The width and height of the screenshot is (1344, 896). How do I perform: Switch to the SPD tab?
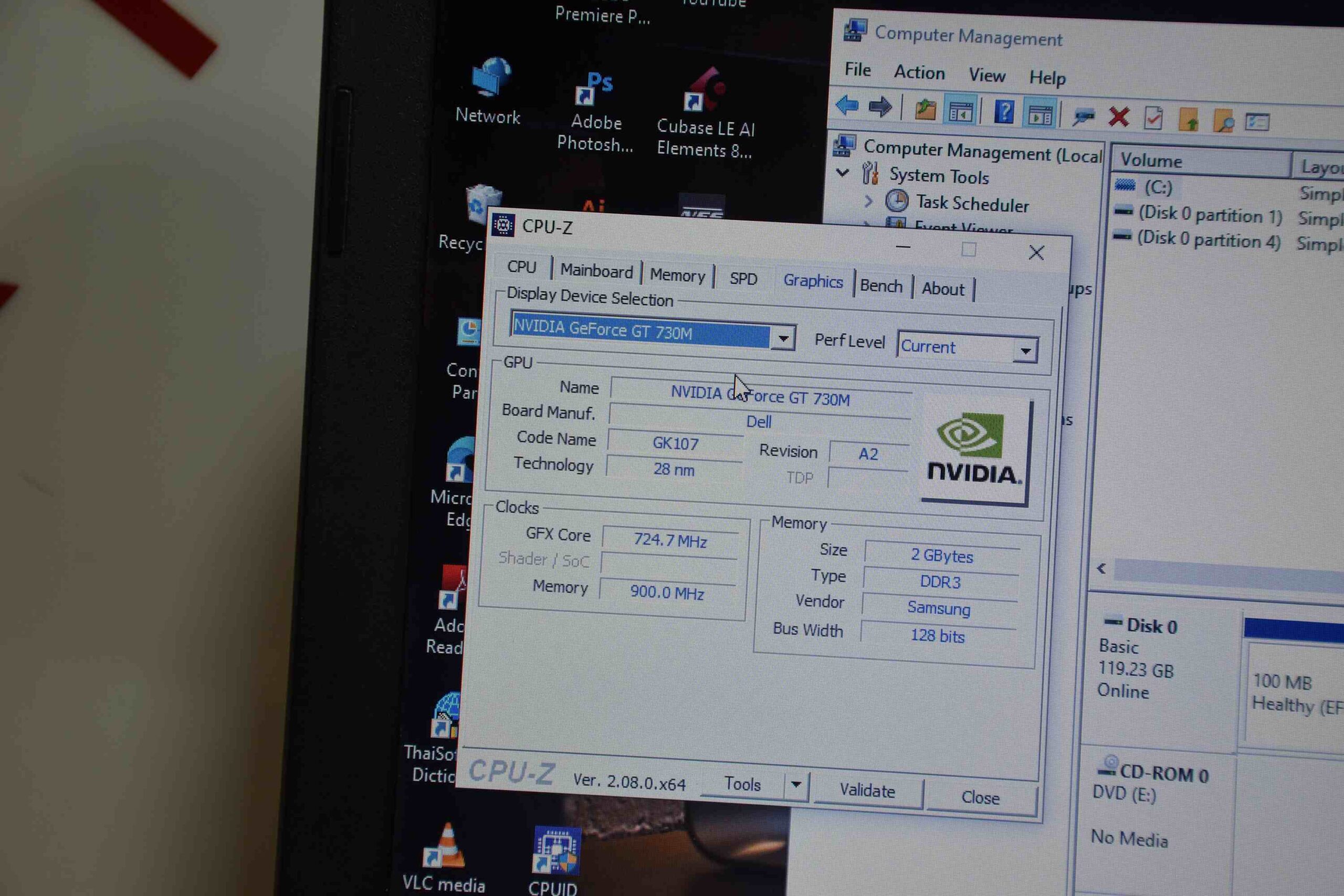coord(743,278)
